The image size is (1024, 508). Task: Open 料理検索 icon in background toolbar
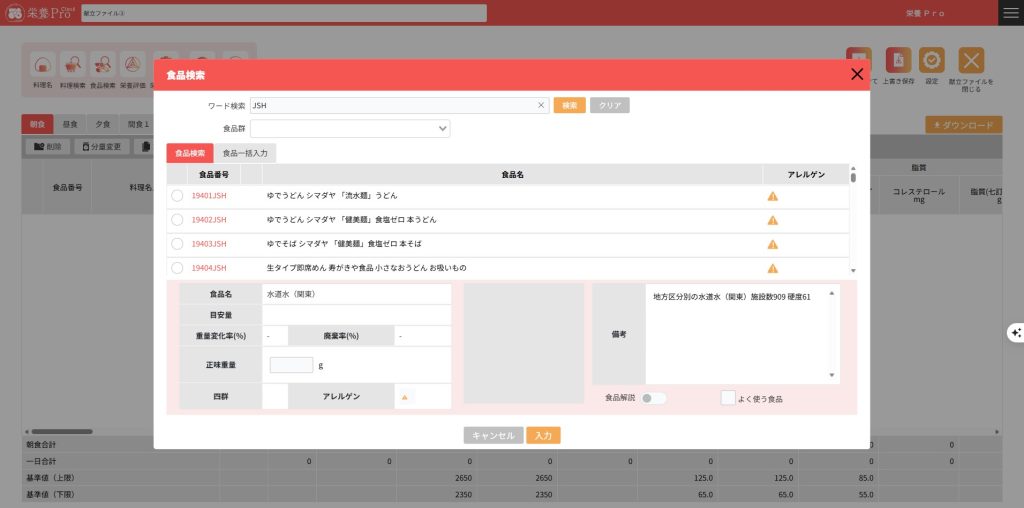click(x=72, y=64)
